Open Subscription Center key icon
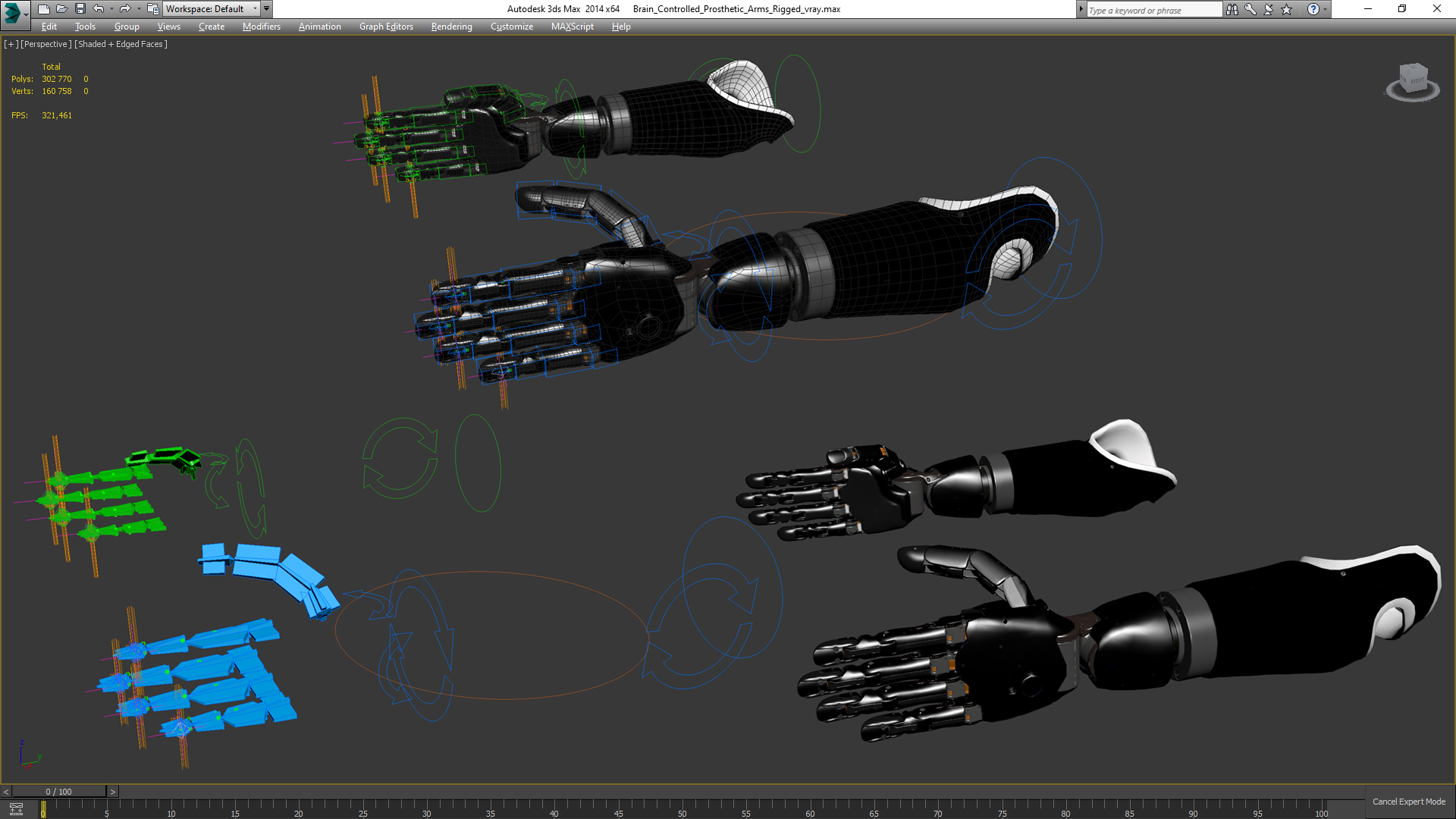Image resolution: width=1456 pixels, height=819 pixels. tap(1250, 10)
